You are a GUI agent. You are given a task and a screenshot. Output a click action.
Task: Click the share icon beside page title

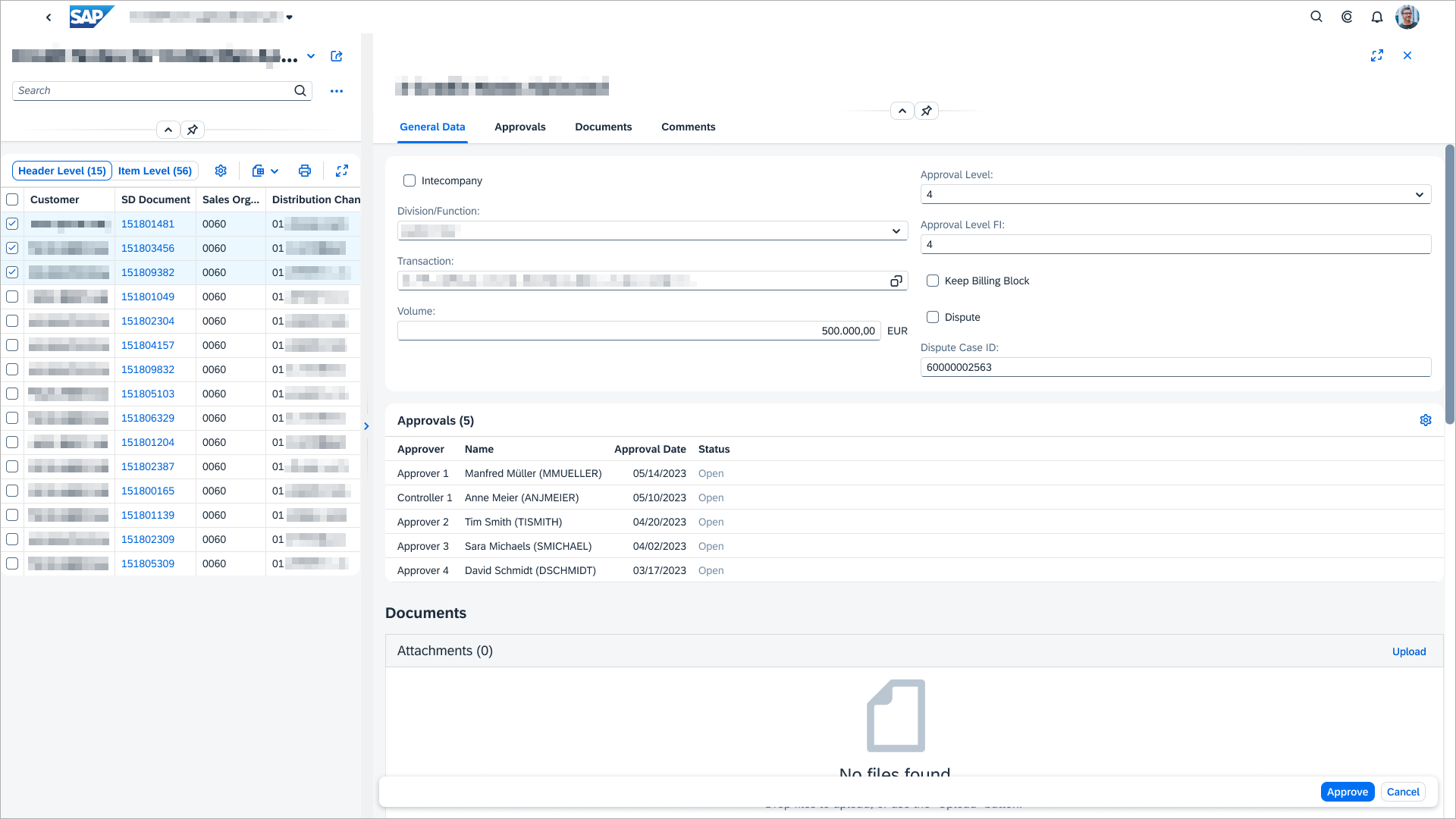[x=337, y=56]
